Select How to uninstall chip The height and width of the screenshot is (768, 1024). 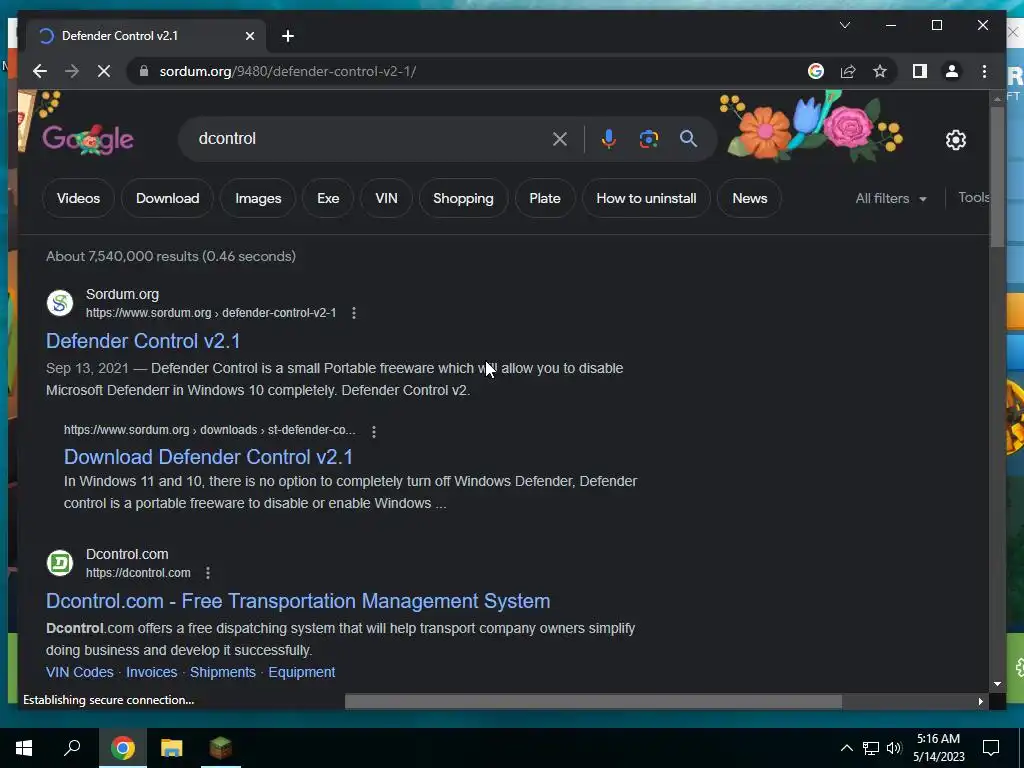tap(646, 198)
